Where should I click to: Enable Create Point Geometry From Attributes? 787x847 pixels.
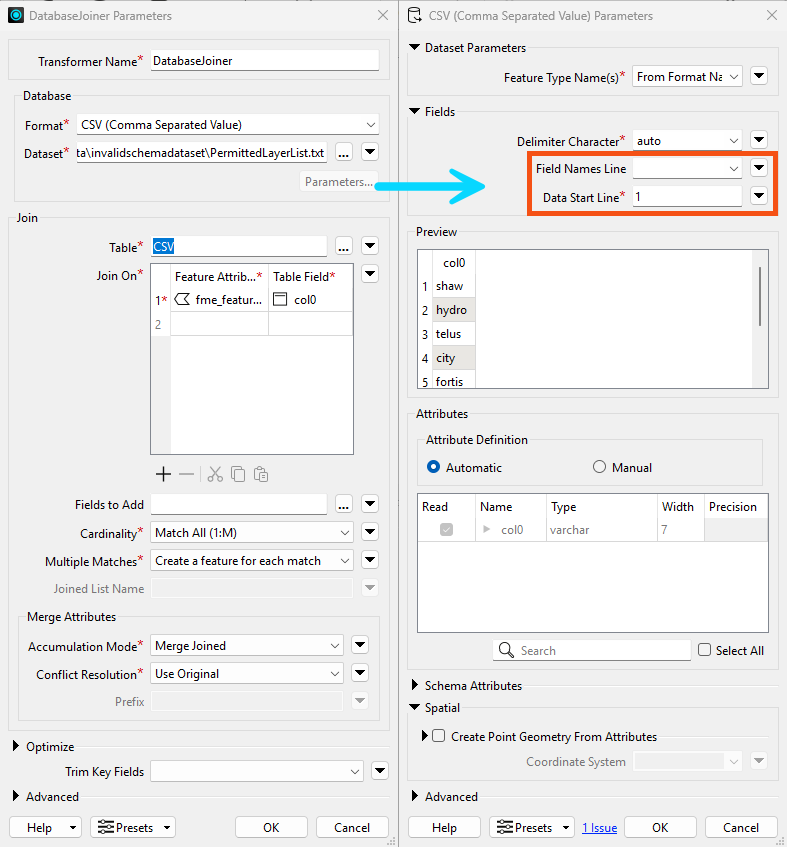pyautogui.click(x=439, y=736)
